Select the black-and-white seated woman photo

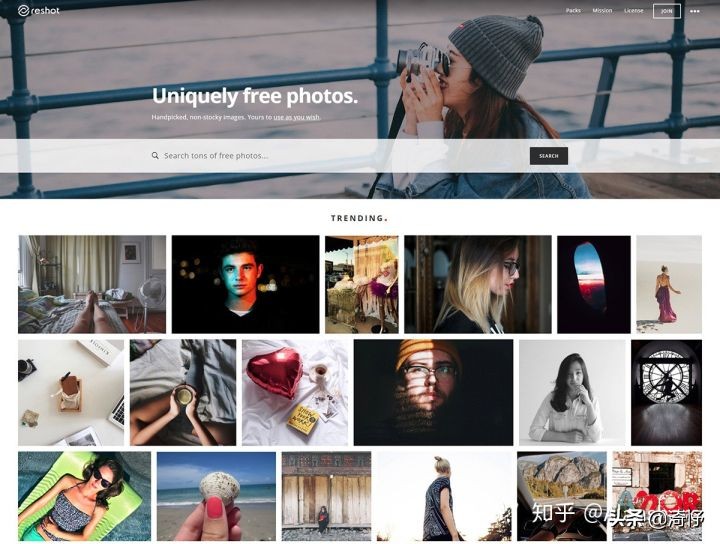tap(572, 393)
